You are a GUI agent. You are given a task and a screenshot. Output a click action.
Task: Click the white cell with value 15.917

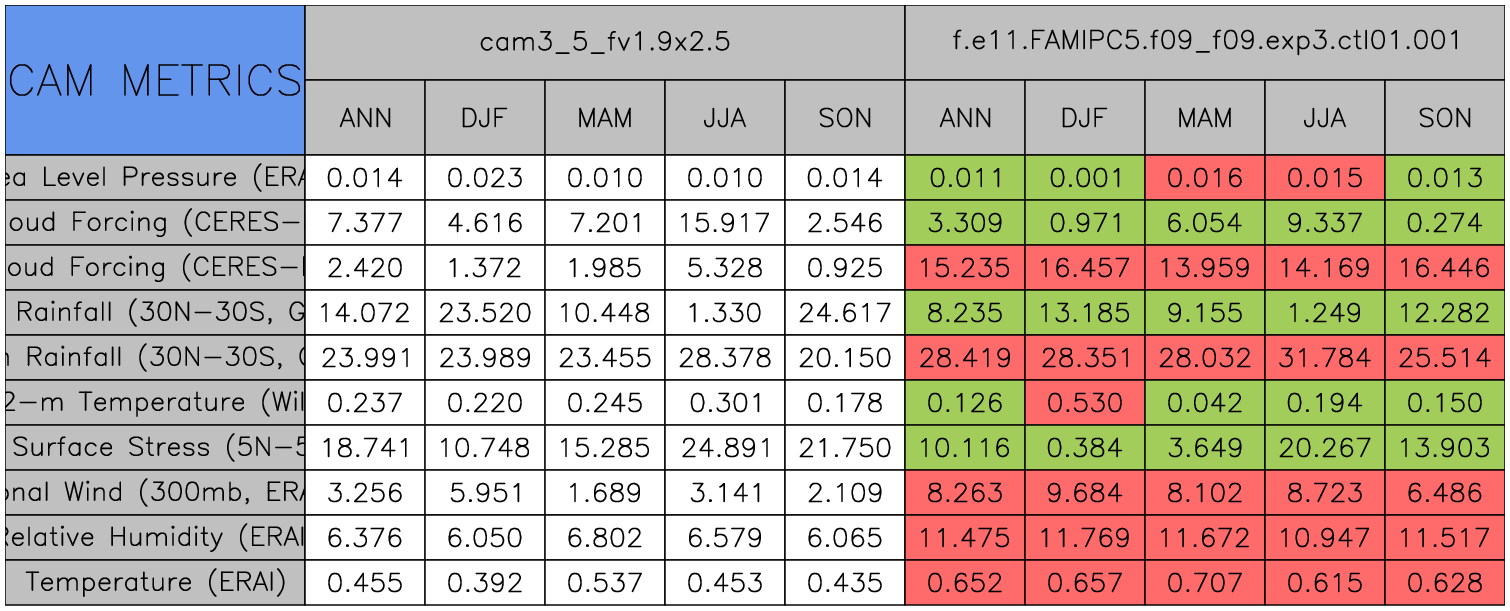point(724,223)
